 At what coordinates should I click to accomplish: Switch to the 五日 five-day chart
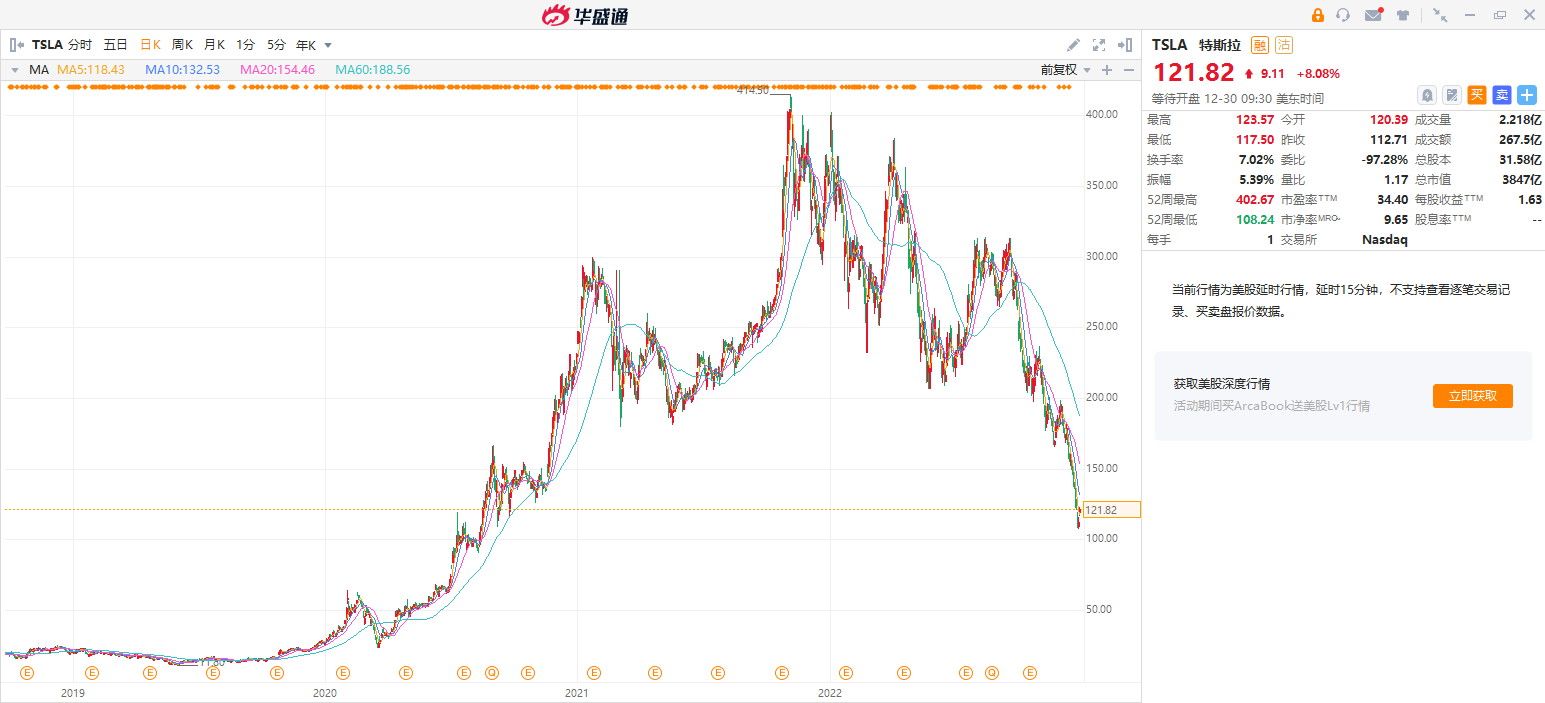[116, 45]
